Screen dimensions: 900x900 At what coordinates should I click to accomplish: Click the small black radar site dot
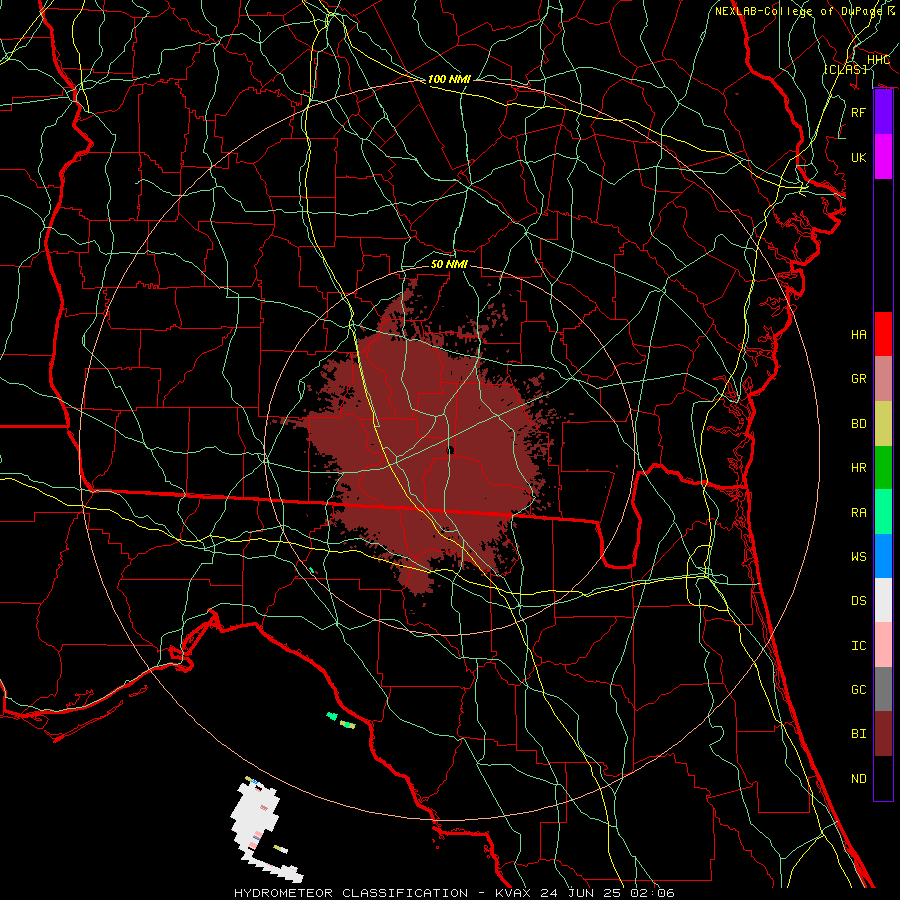coord(450,450)
